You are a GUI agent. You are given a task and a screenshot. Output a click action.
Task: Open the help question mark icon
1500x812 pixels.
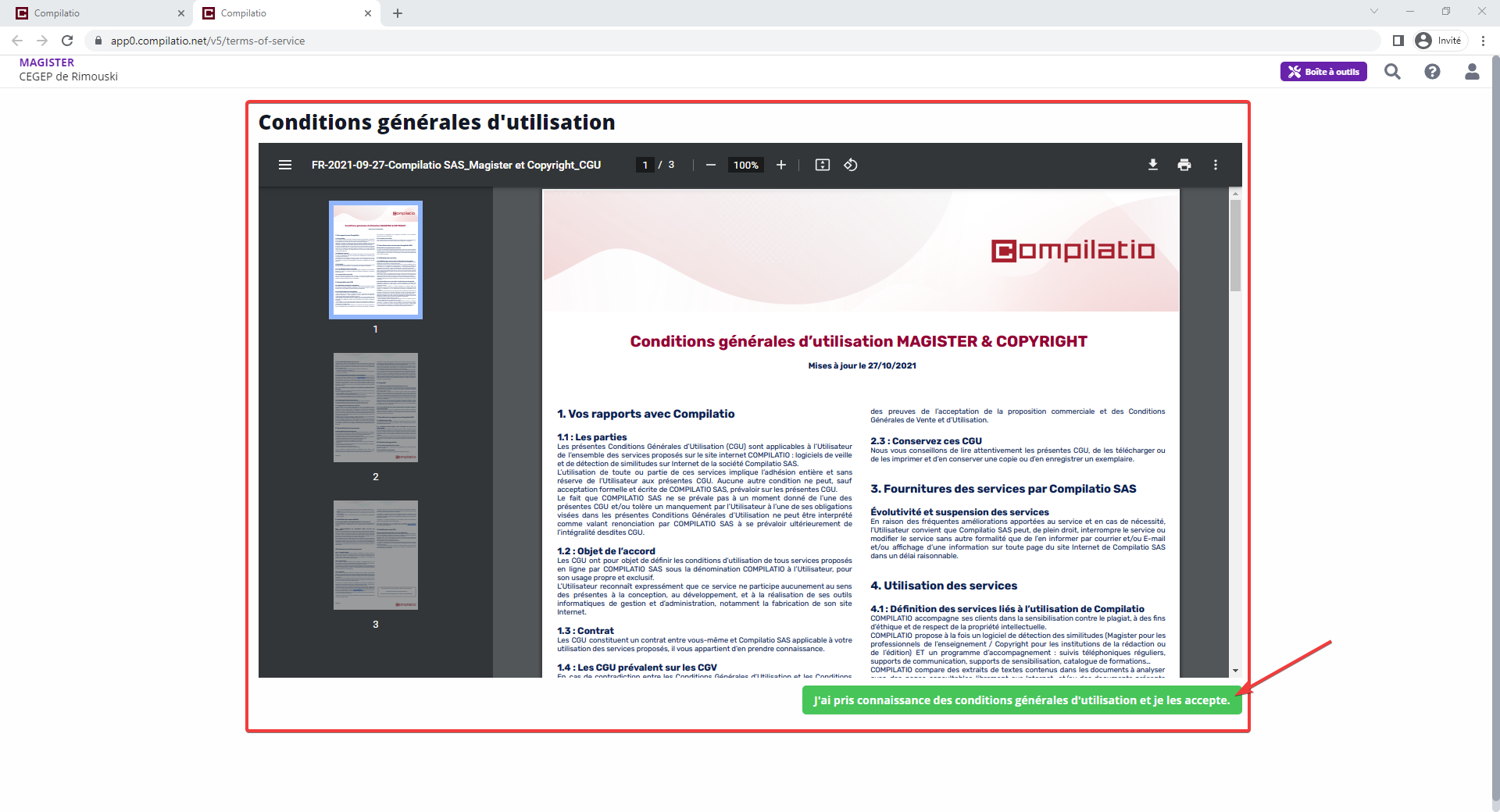click(1432, 72)
